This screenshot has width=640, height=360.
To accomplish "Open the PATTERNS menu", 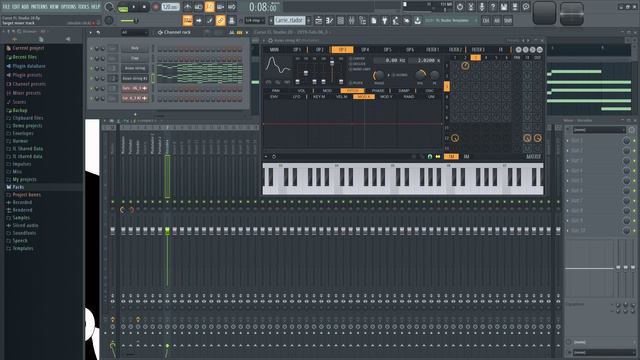I will pyautogui.click(x=39, y=7).
